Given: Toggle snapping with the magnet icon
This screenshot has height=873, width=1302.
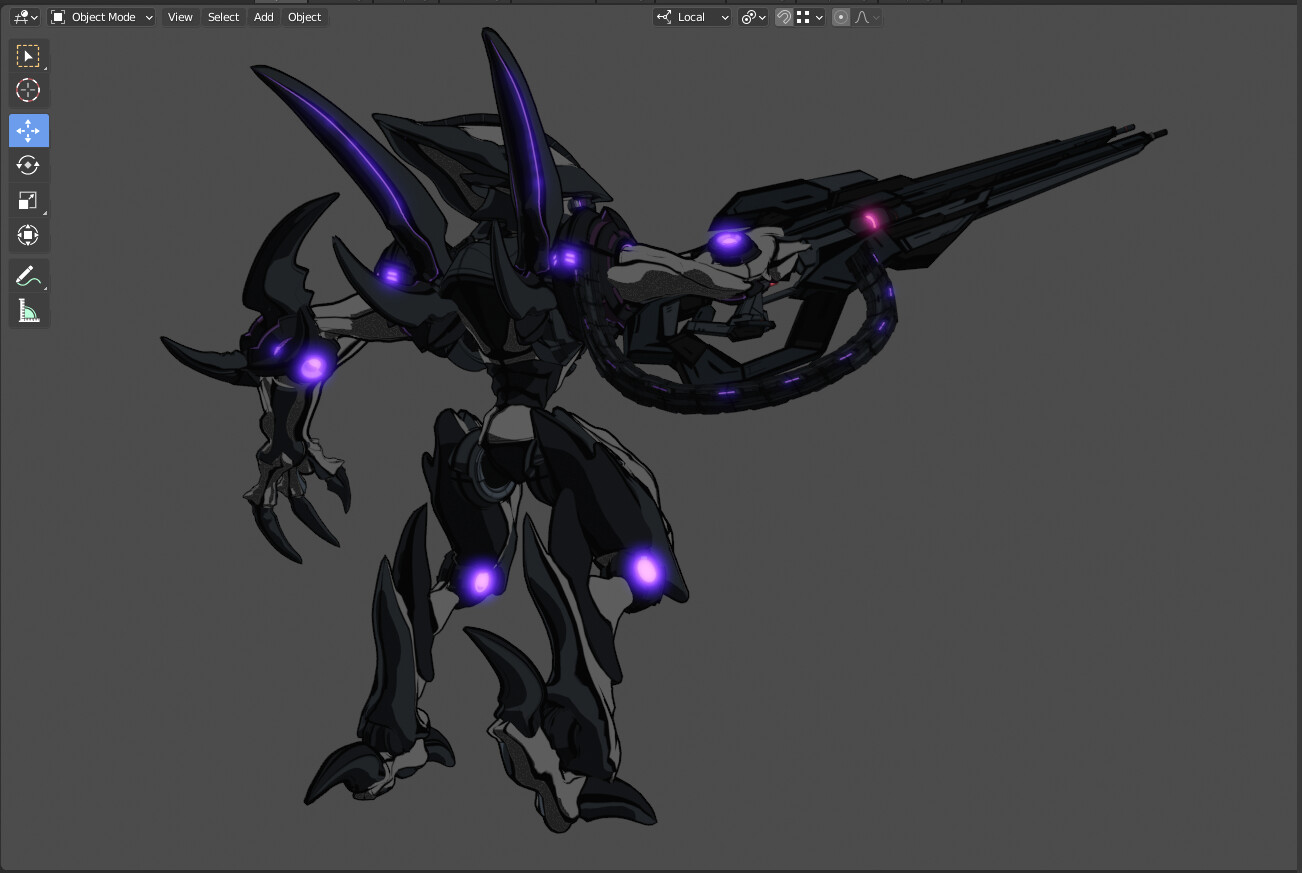Looking at the screenshot, I should pos(783,17).
